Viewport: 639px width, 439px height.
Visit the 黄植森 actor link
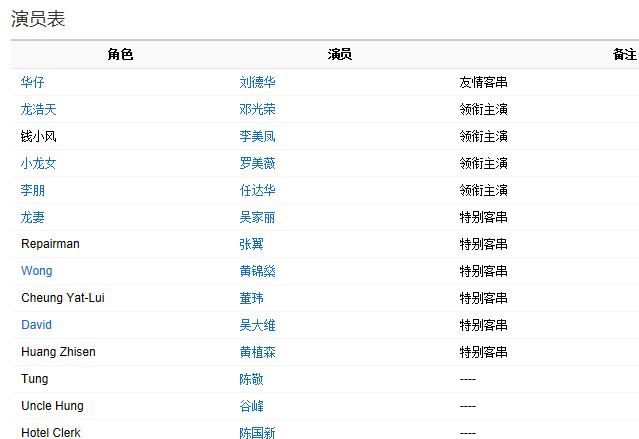pos(257,352)
